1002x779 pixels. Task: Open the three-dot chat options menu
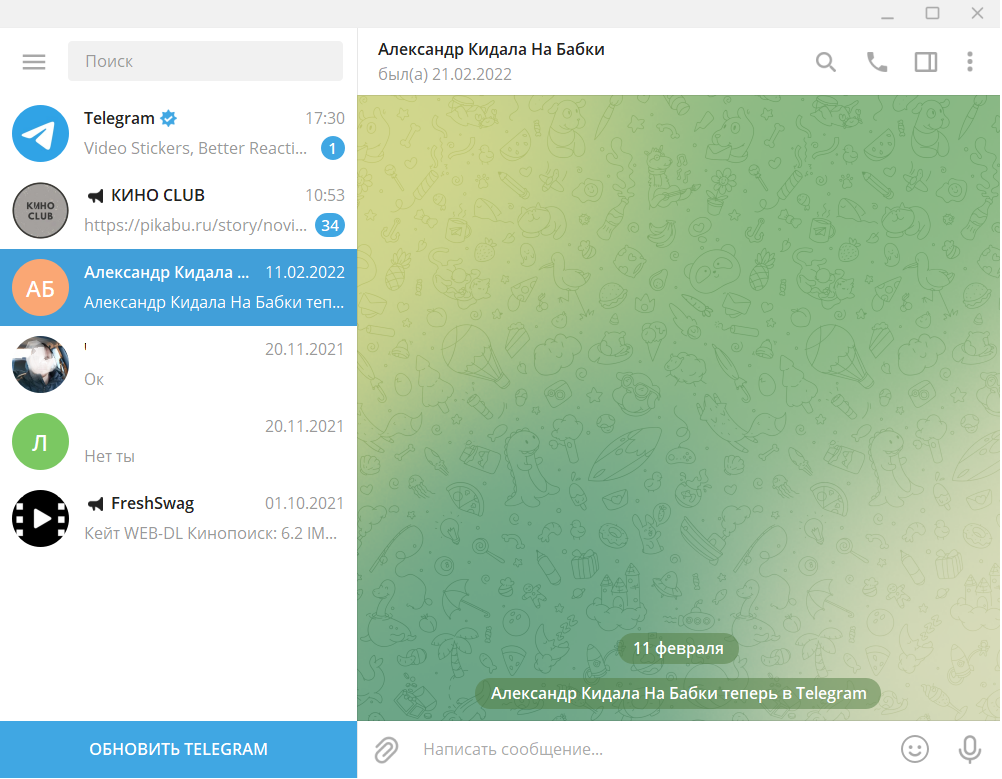tap(969, 62)
